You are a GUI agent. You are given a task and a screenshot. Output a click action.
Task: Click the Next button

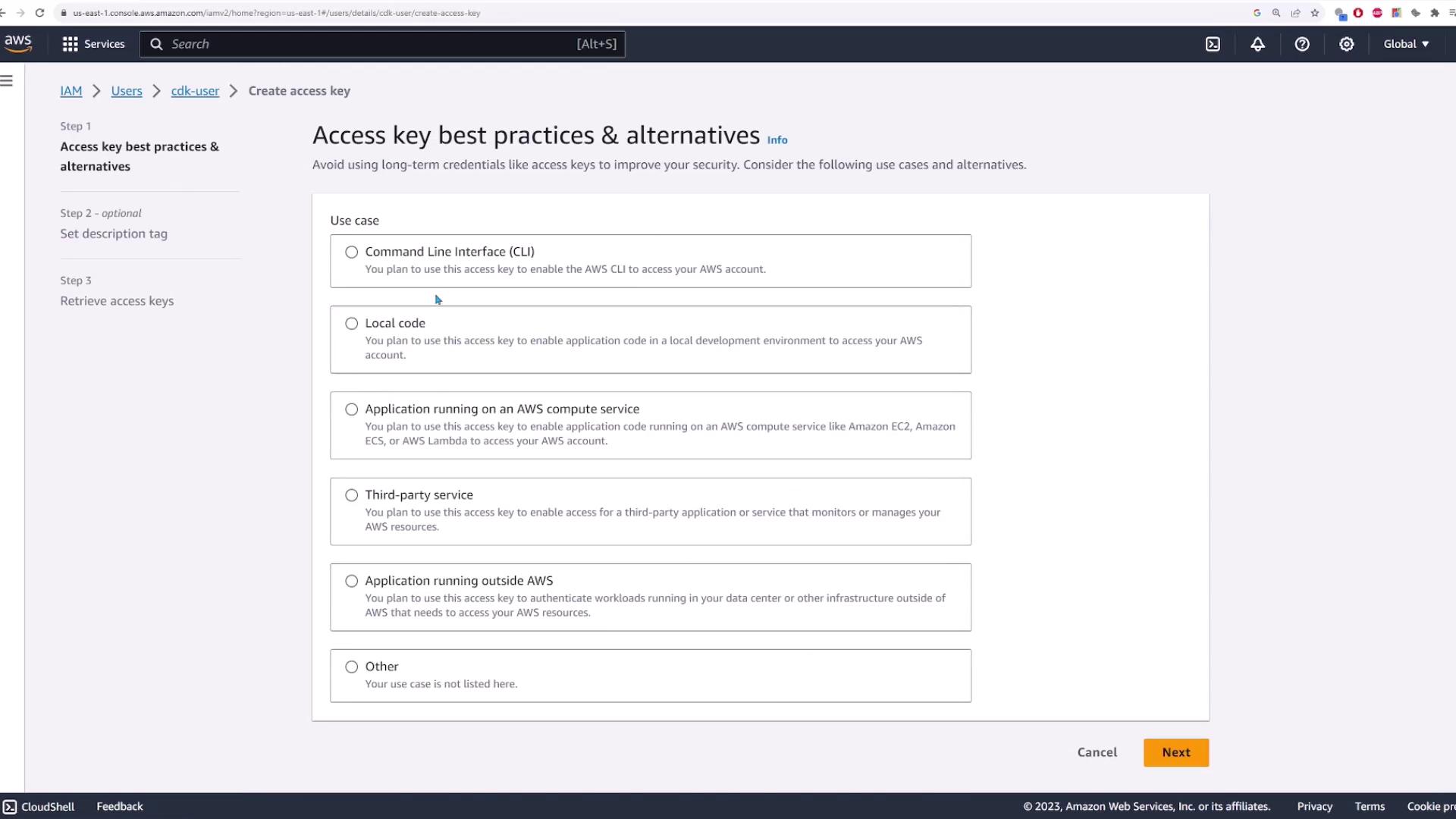pyautogui.click(x=1175, y=752)
